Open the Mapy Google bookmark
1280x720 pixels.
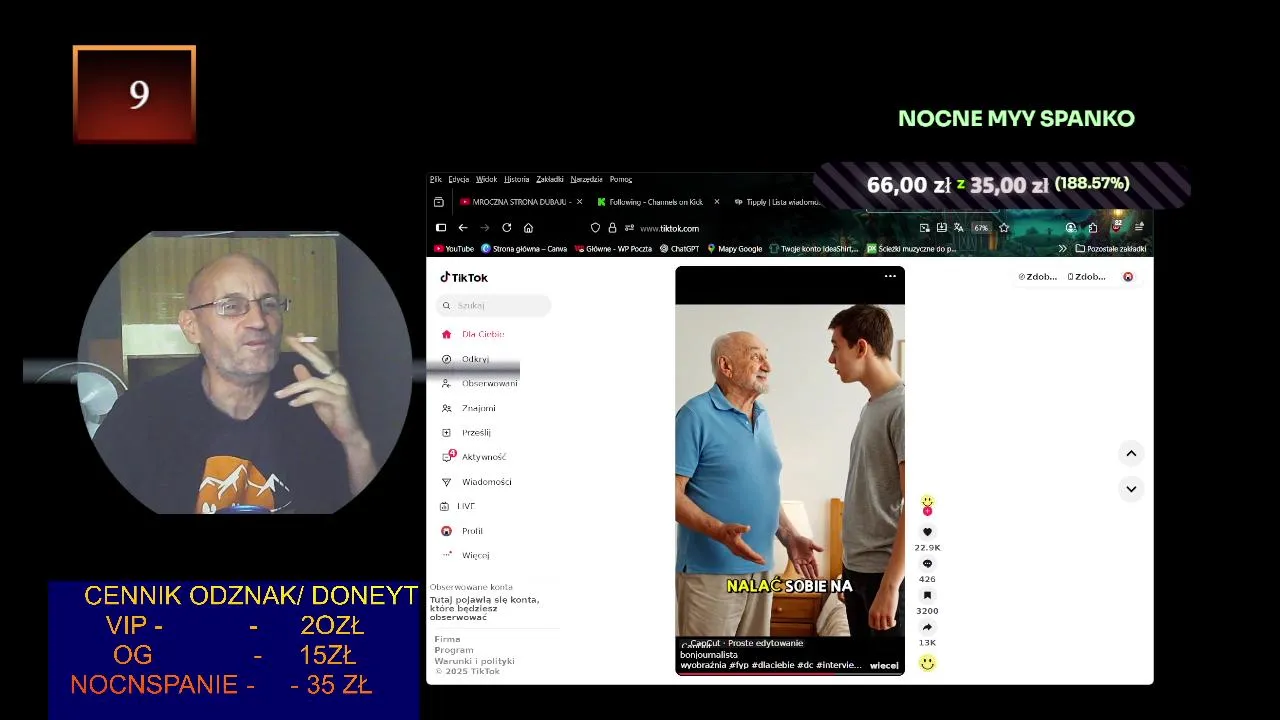tap(734, 249)
